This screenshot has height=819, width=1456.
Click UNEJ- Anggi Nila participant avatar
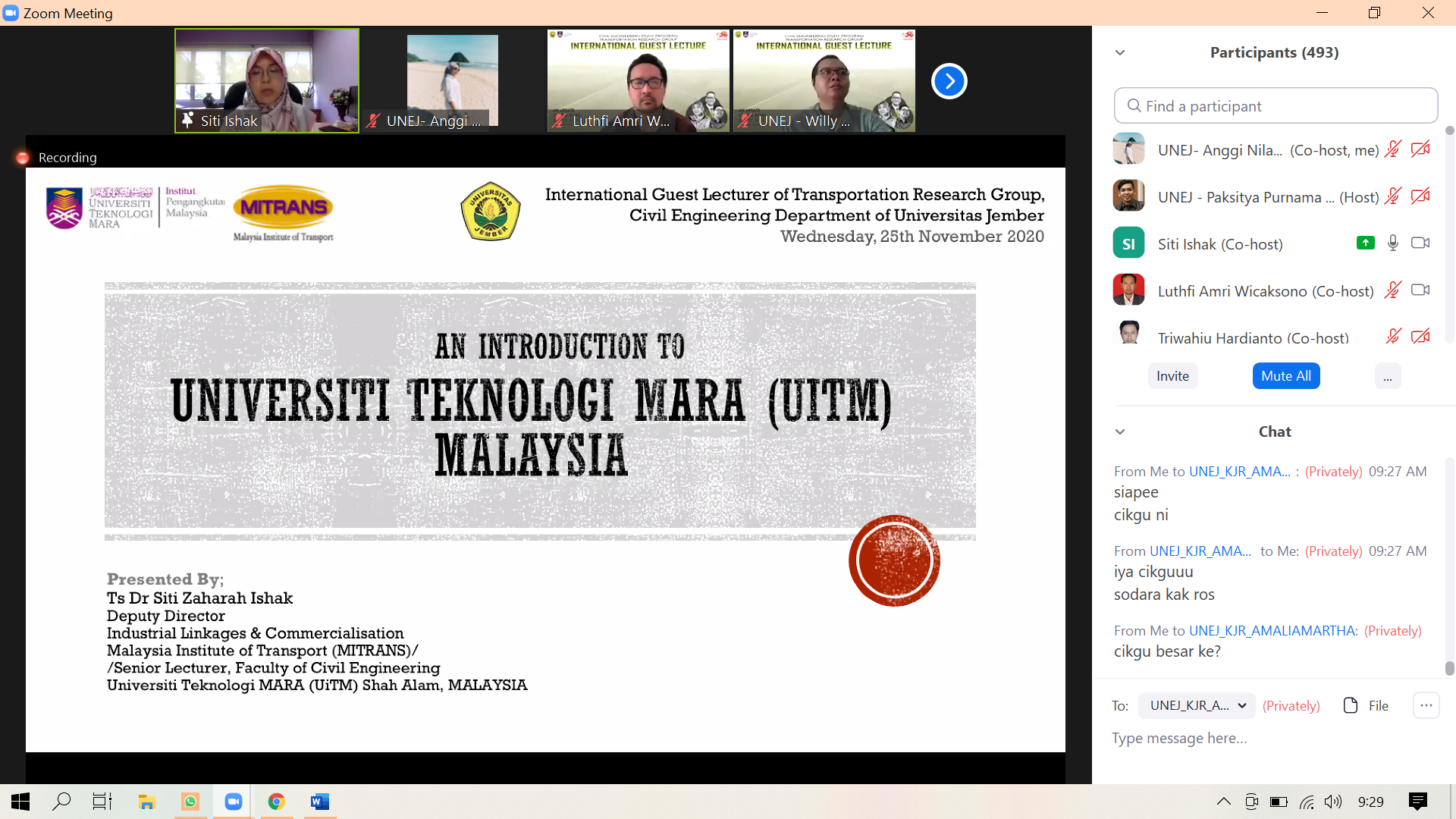1128,149
